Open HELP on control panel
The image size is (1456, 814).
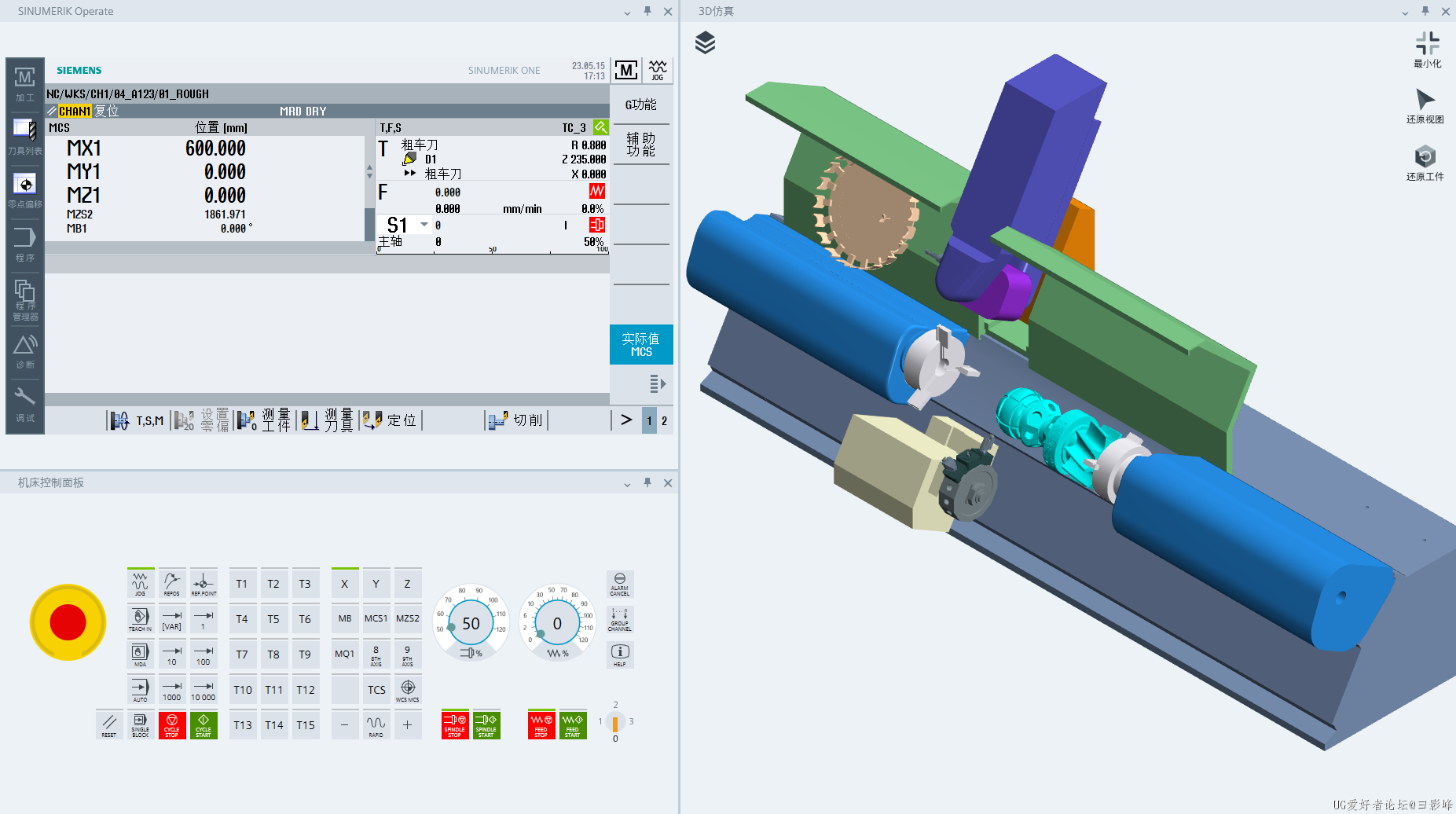point(620,654)
